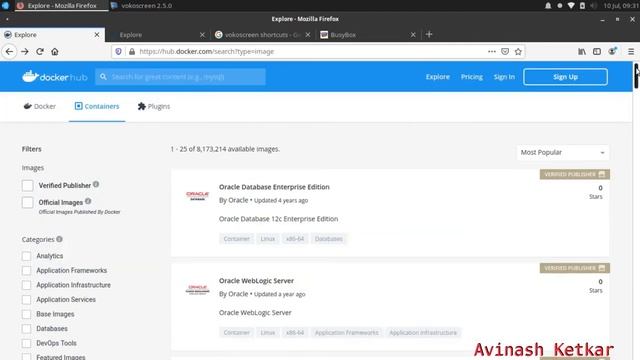Click the Sign Up button
The image size is (640, 360).
click(565, 77)
